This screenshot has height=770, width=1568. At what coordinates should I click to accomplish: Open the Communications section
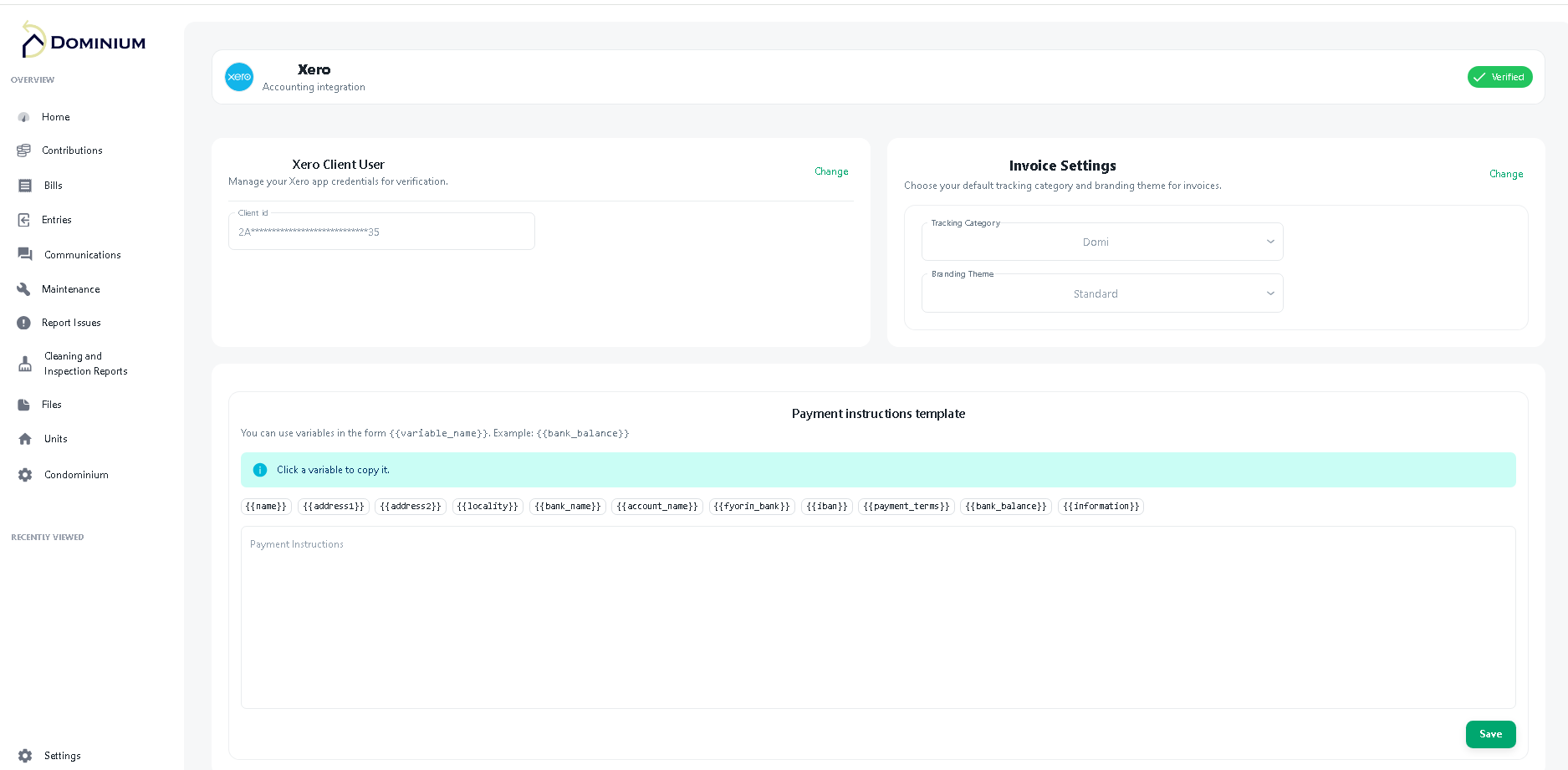pyautogui.click(x=82, y=254)
